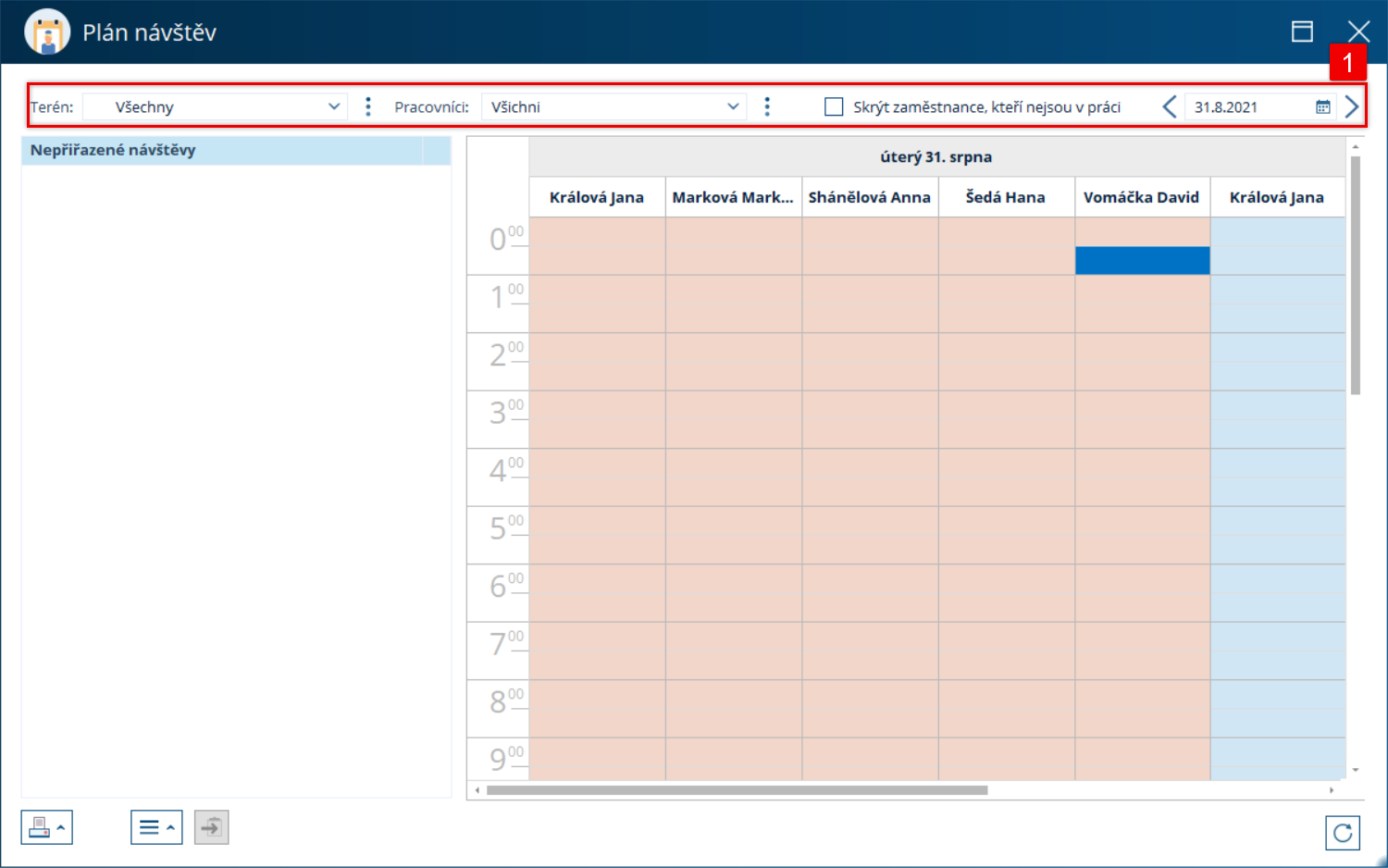Open the Terén dropdown showing Všechny

215,107
